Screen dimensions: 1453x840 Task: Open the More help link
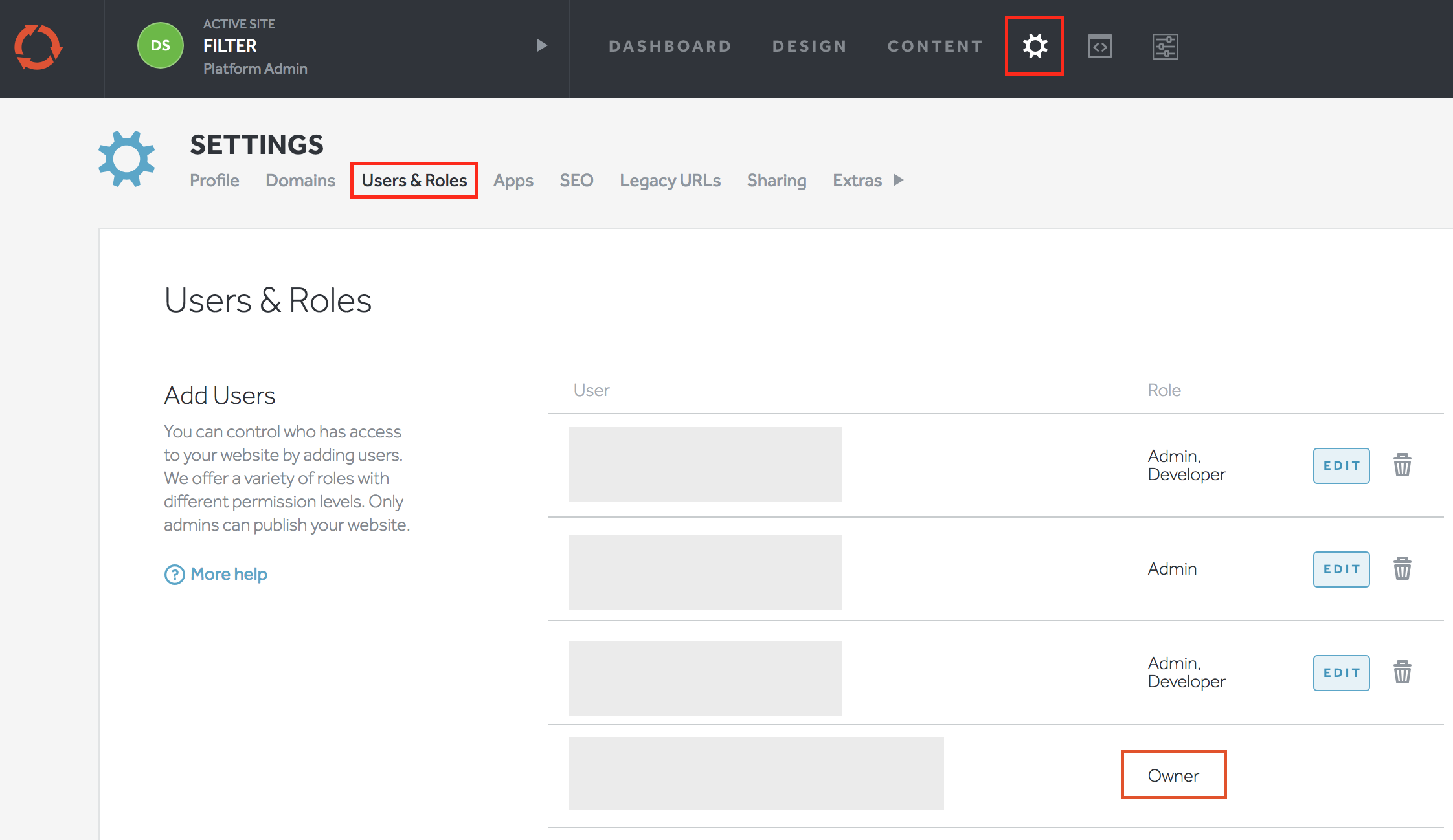(228, 574)
